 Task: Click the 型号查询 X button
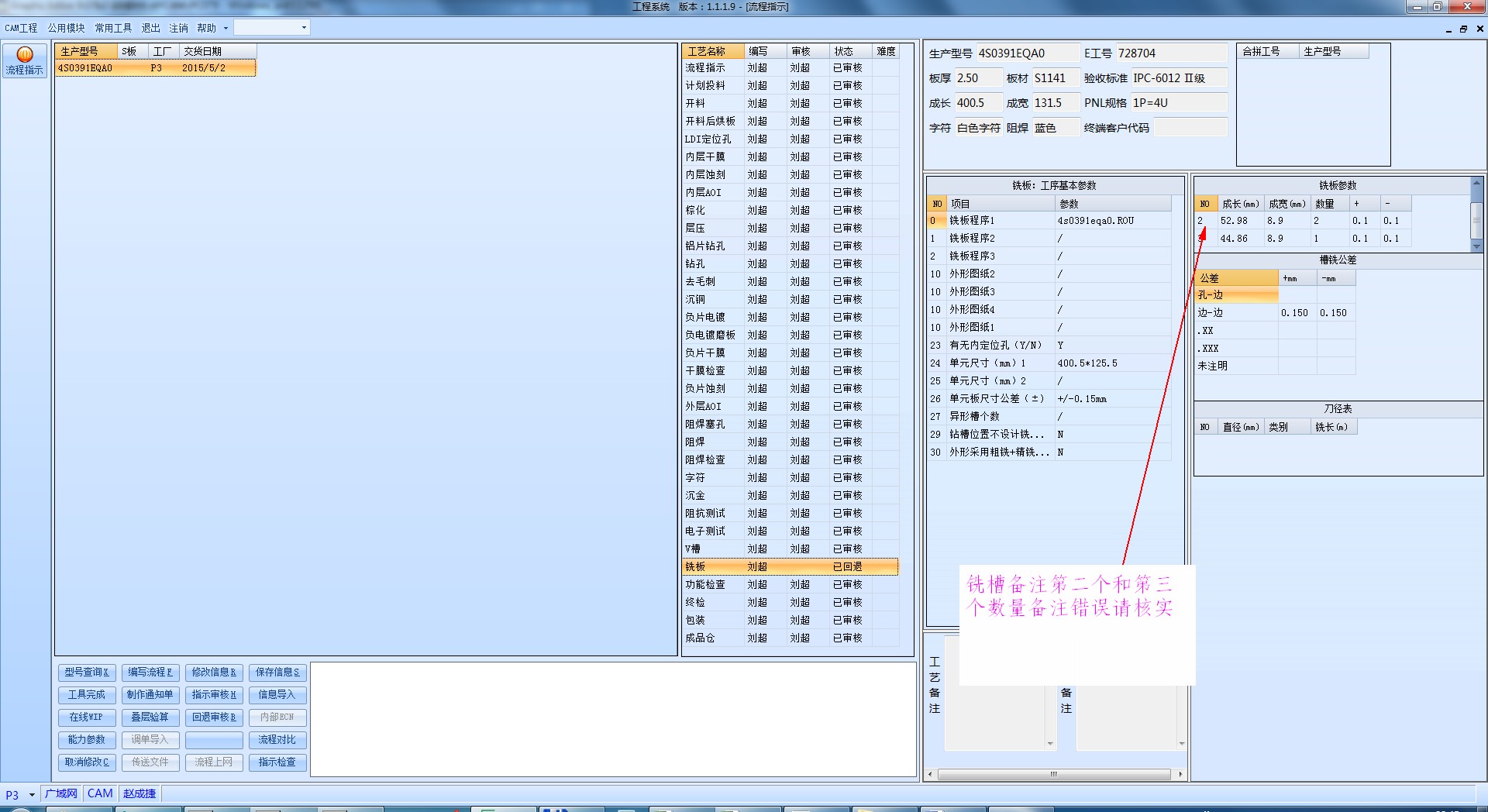tap(86, 673)
